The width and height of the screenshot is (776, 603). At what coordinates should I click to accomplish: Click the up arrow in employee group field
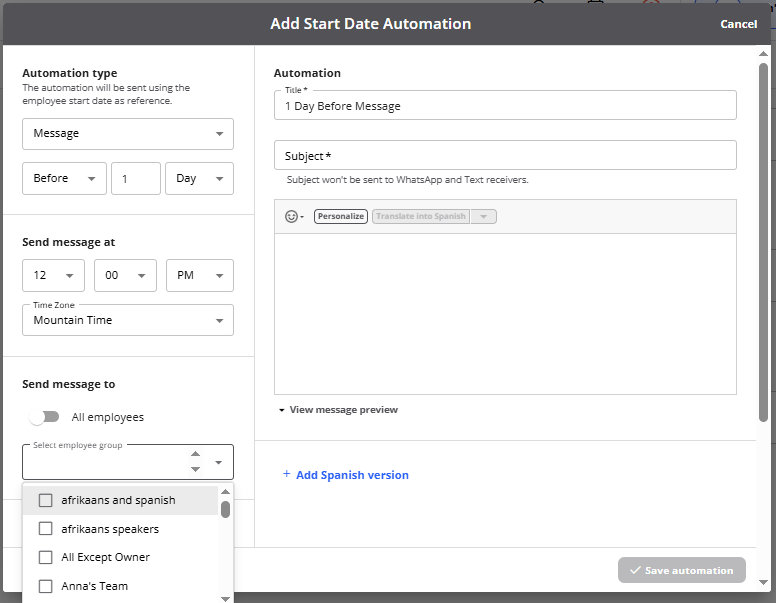[x=195, y=454]
